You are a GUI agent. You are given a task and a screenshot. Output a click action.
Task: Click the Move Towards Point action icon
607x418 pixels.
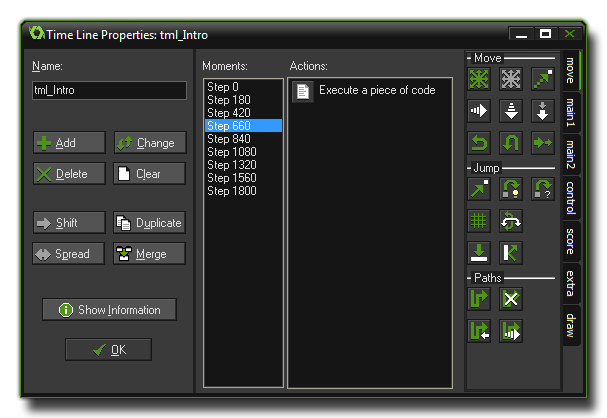click(x=542, y=79)
